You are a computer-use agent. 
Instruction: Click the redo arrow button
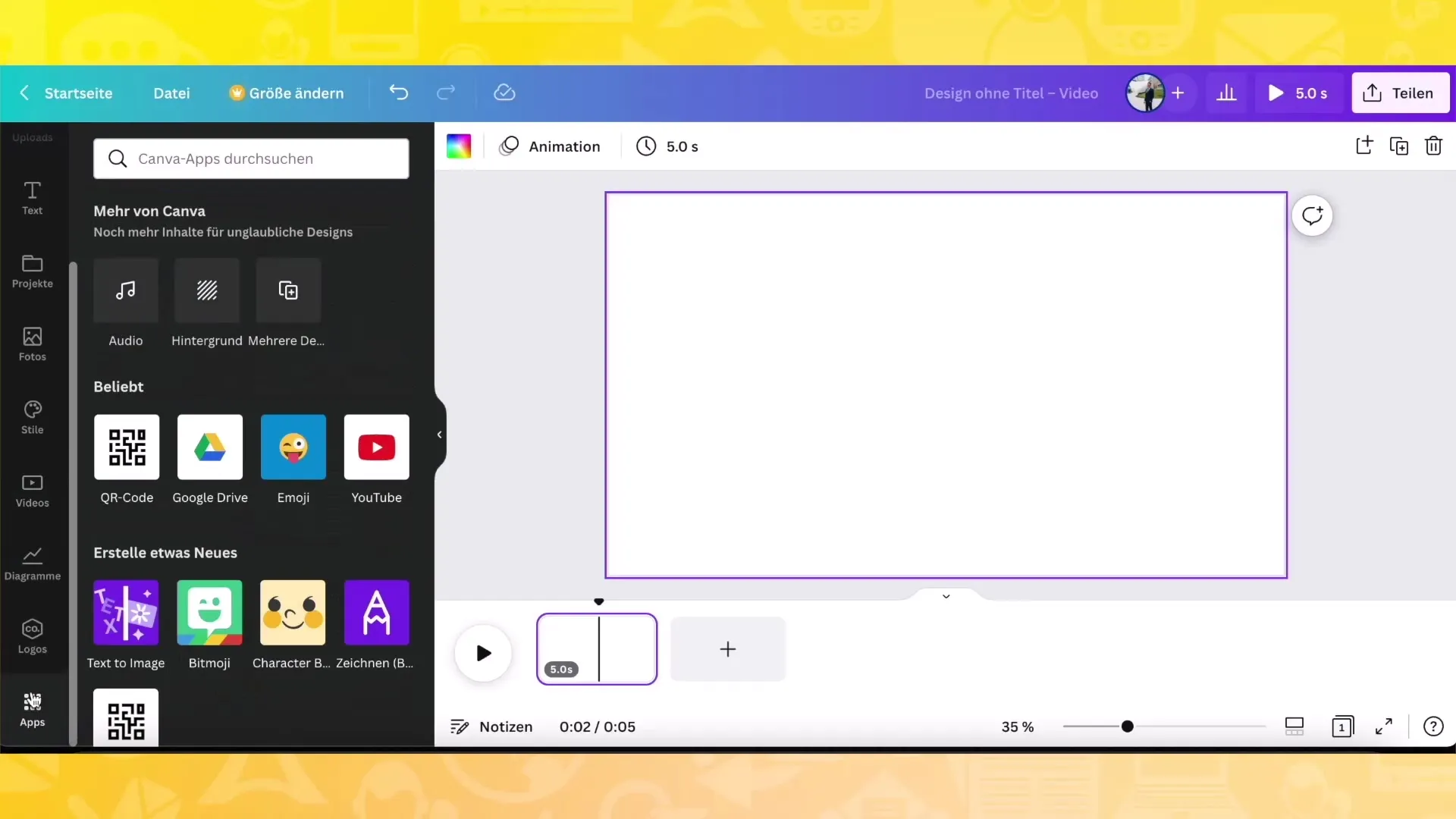coord(447,93)
